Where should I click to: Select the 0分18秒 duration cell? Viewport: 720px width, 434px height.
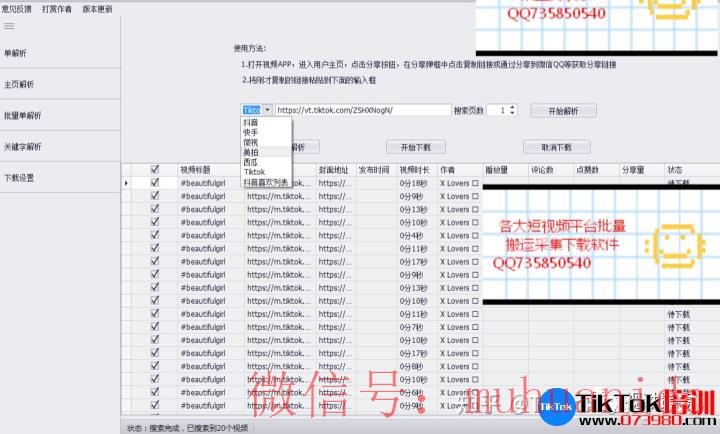click(417, 183)
